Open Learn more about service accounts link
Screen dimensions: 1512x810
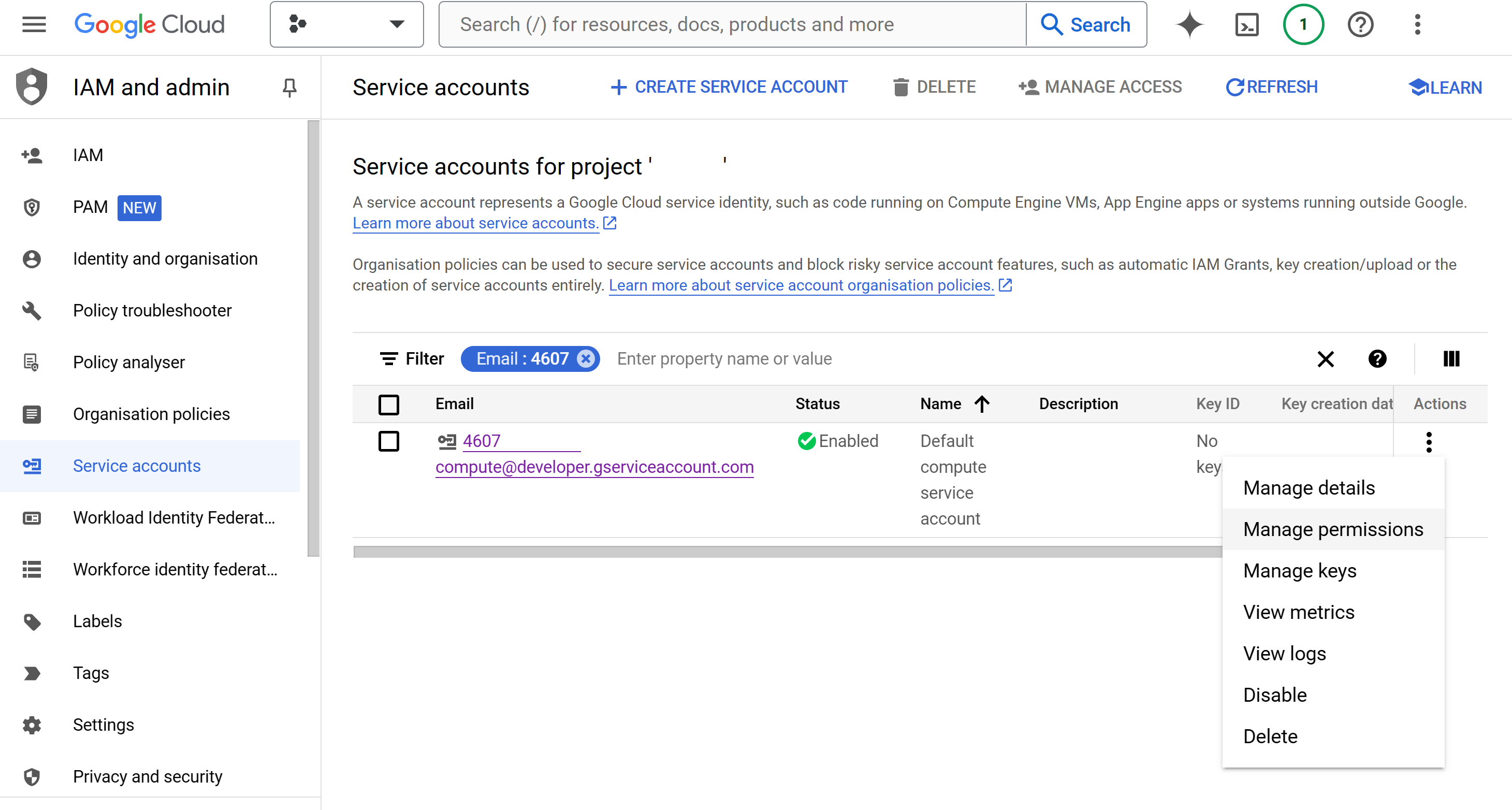(x=475, y=224)
